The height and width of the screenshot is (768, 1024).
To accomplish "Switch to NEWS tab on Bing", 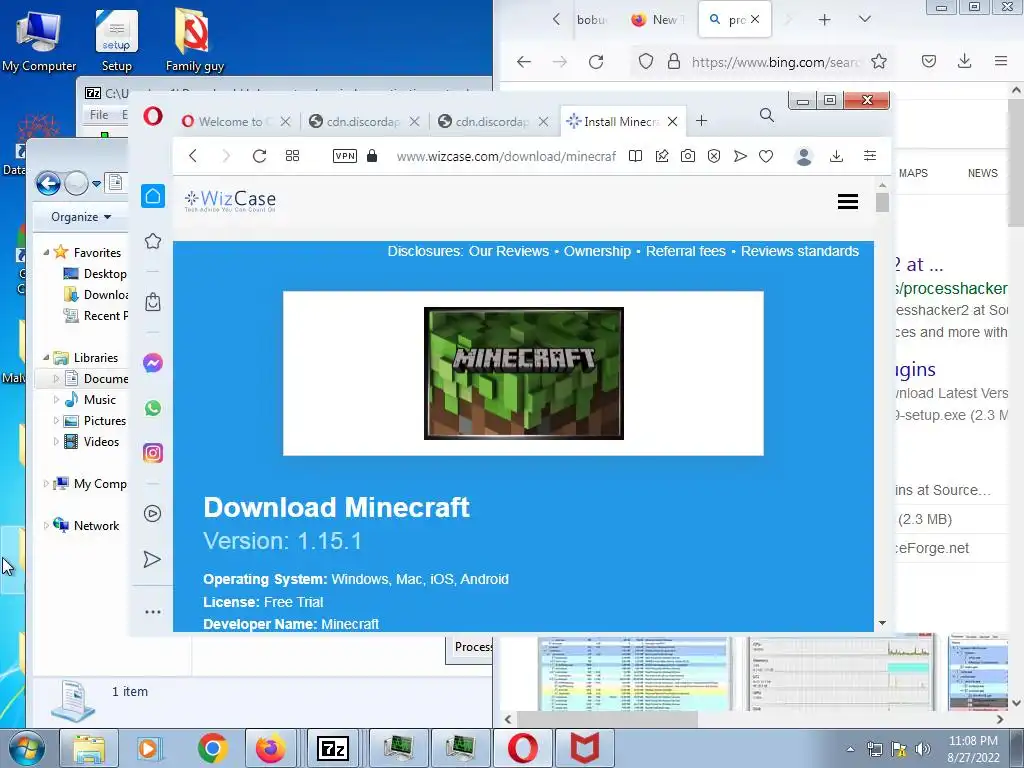I will (983, 173).
